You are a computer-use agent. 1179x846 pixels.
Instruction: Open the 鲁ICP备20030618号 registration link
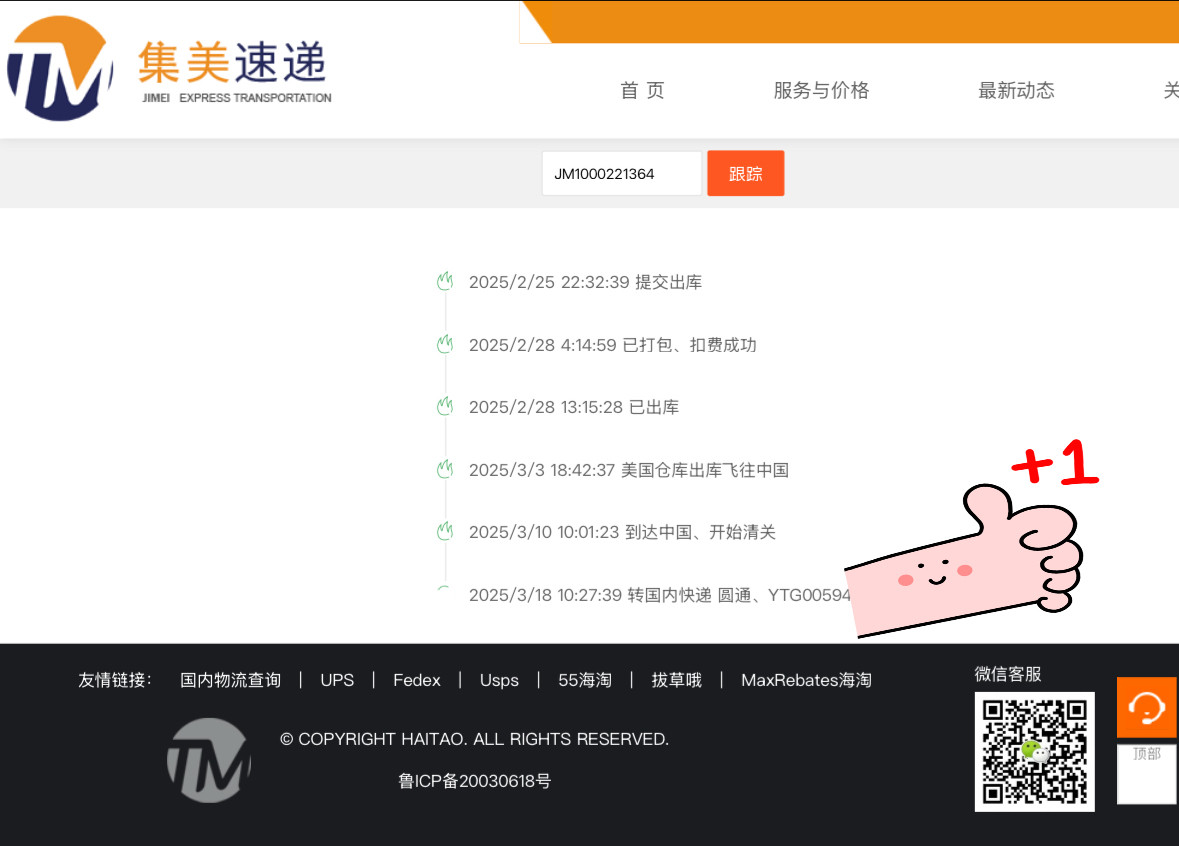474,781
